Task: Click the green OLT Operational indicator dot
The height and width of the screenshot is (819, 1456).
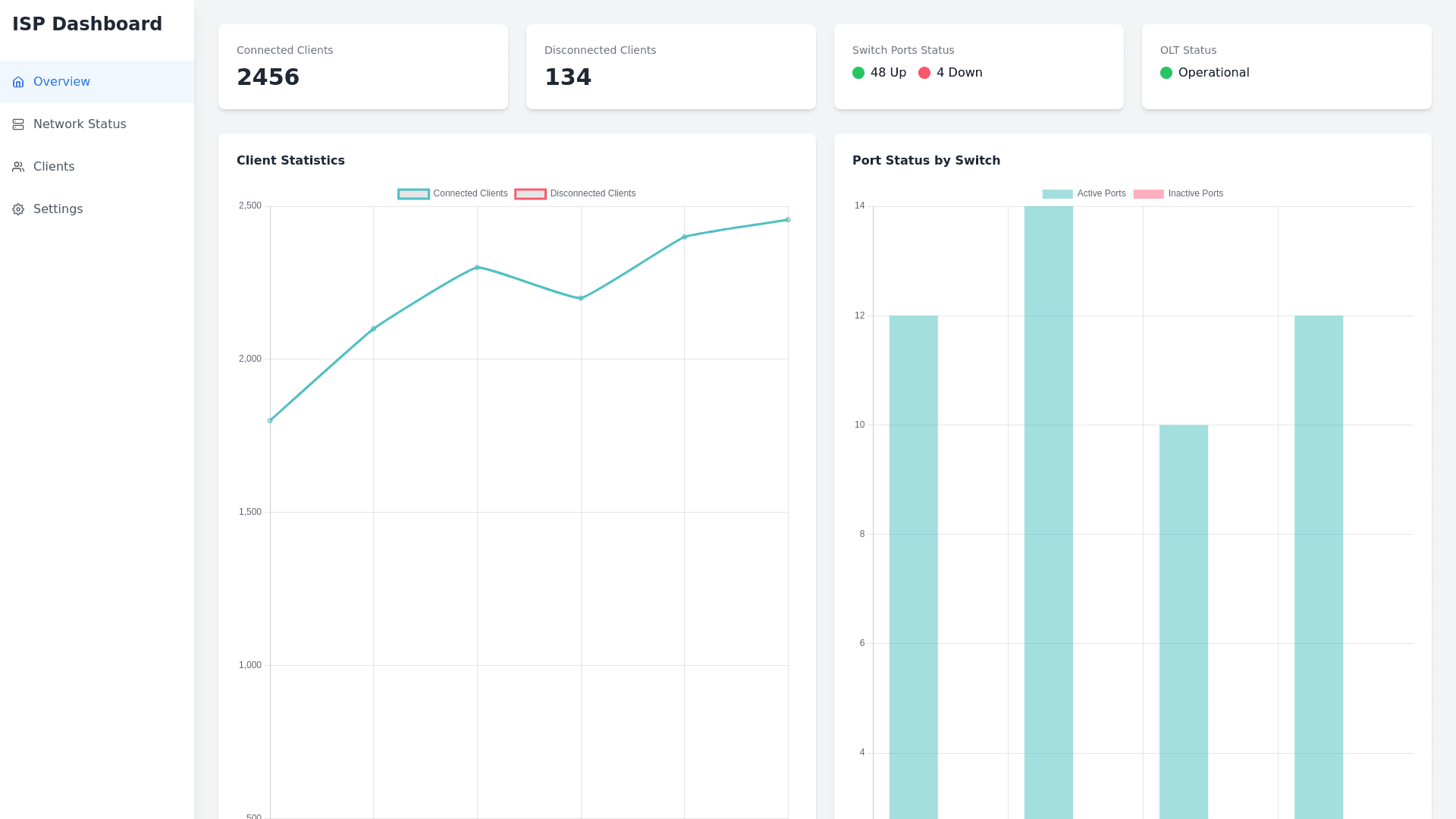Action: point(1166,73)
